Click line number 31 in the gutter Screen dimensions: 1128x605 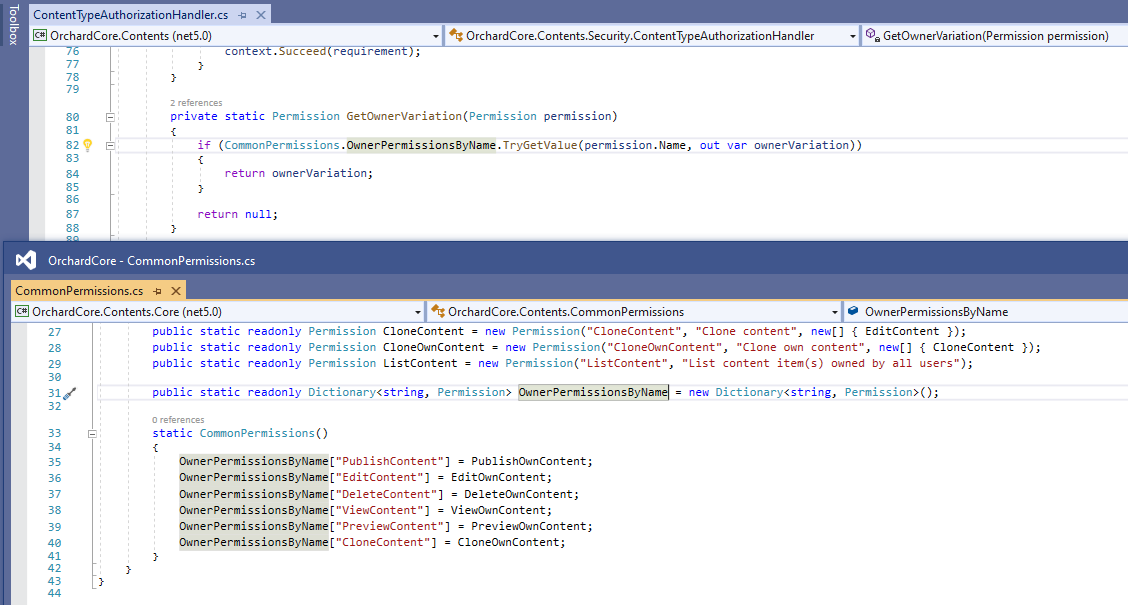click(55, 393)
